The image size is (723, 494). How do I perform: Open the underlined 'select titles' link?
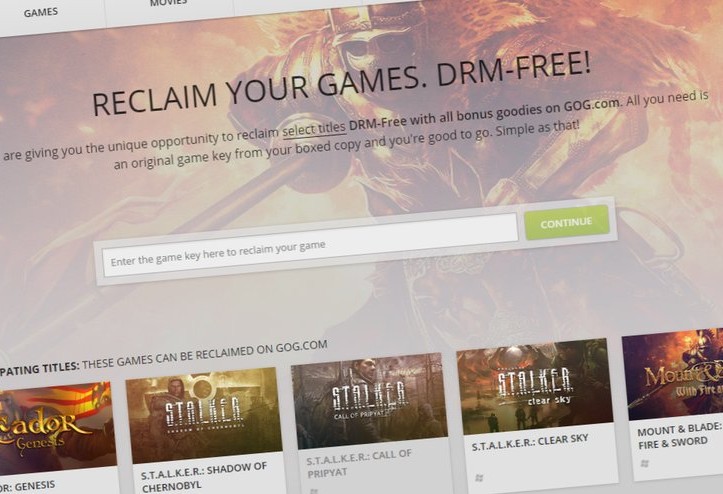click(314, 129)
